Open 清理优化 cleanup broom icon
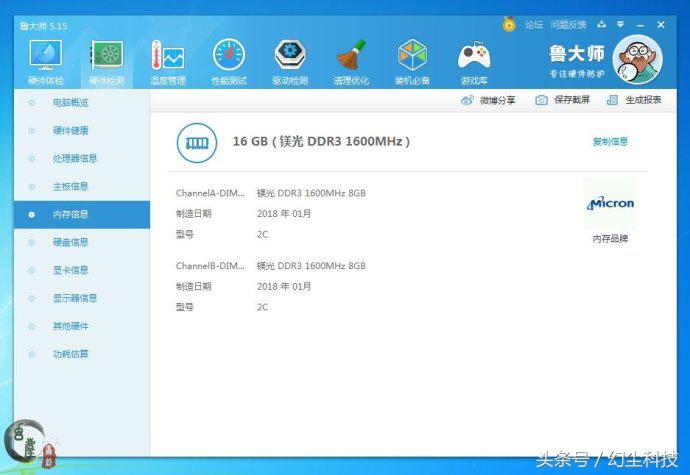690x475 pixels. 351,62
